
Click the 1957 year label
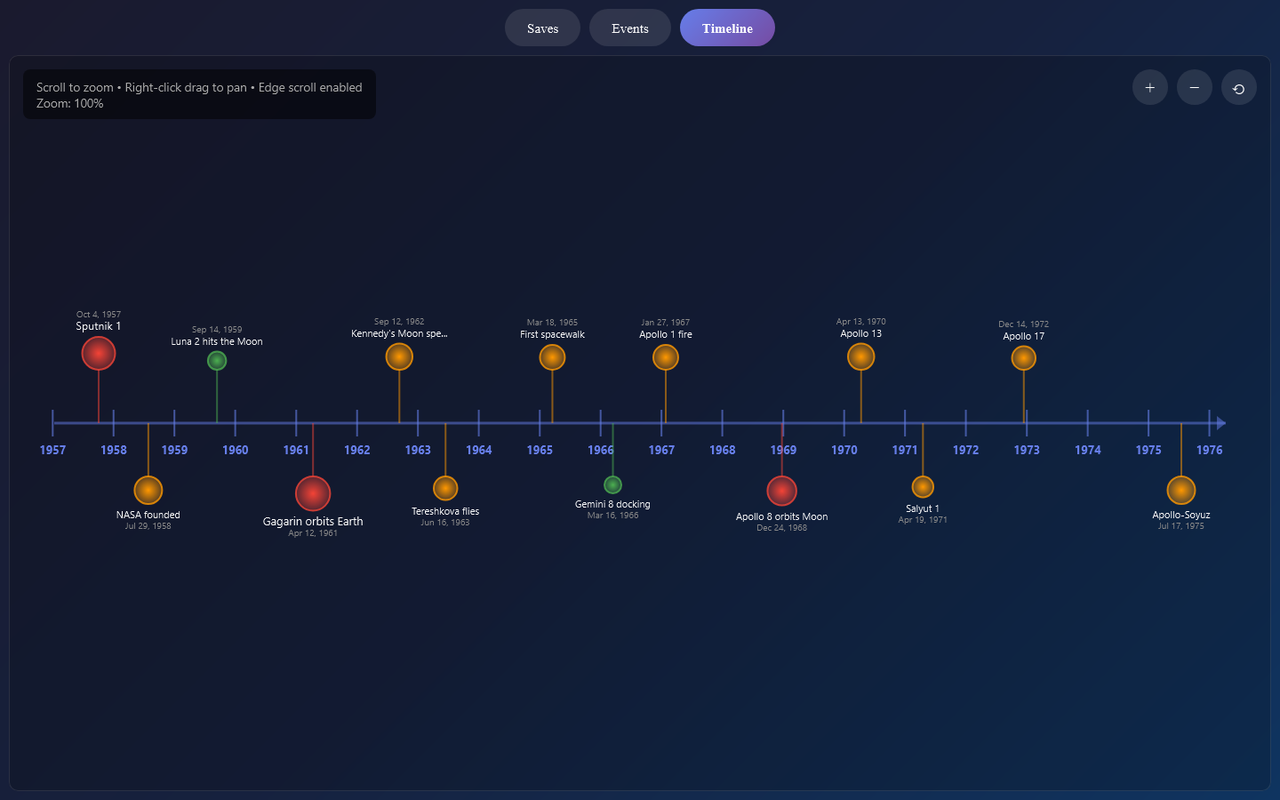53,450
